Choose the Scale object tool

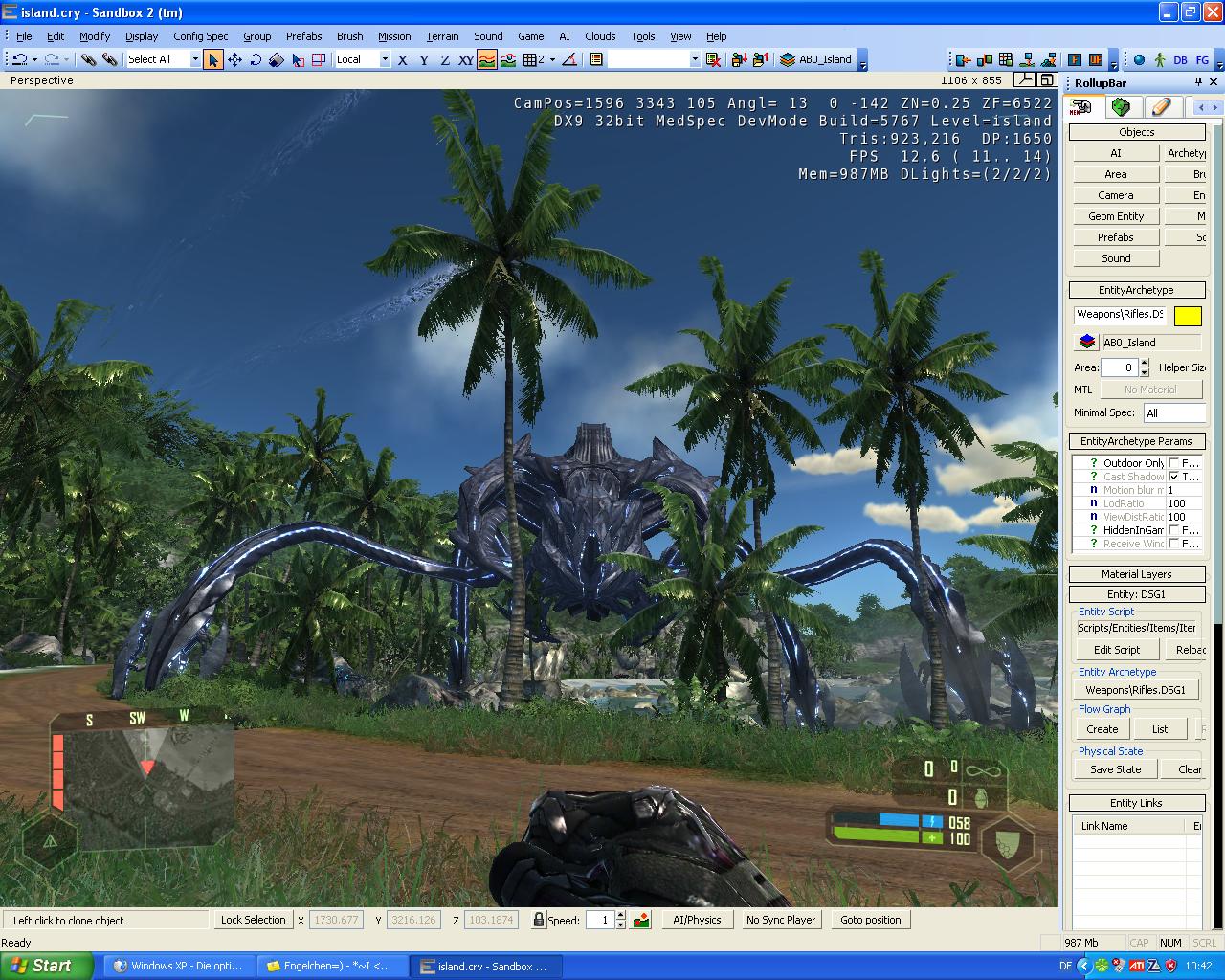point(277,59)
